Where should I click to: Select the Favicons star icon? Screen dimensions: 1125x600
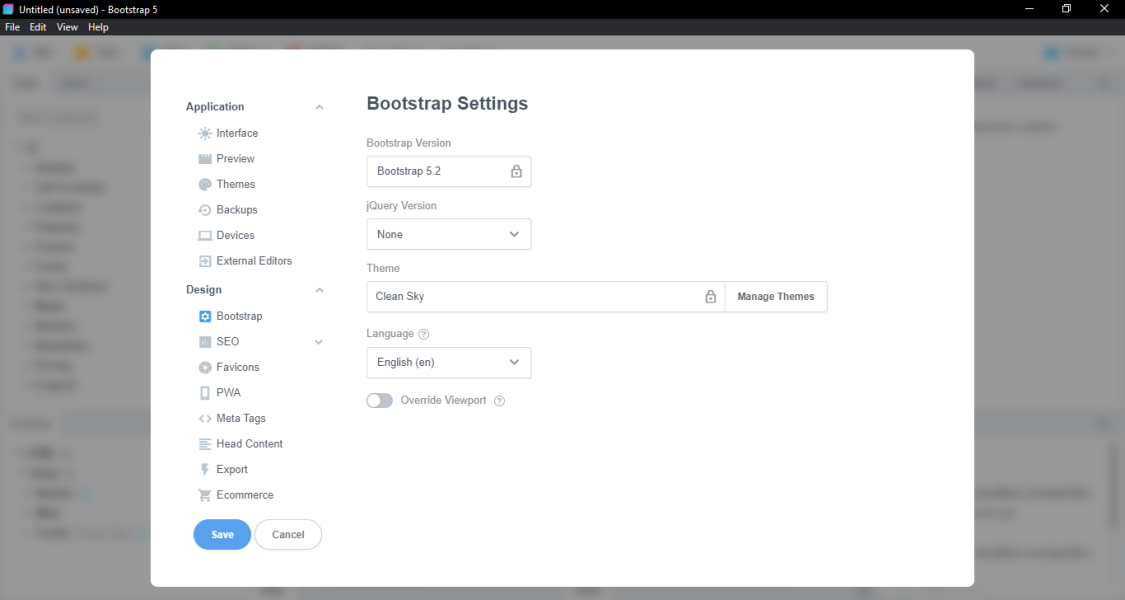click(204, 367)
